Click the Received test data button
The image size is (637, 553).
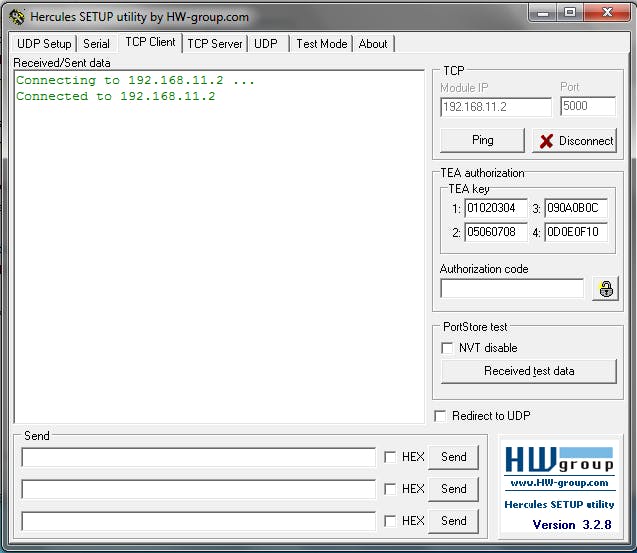click(529, 371)
